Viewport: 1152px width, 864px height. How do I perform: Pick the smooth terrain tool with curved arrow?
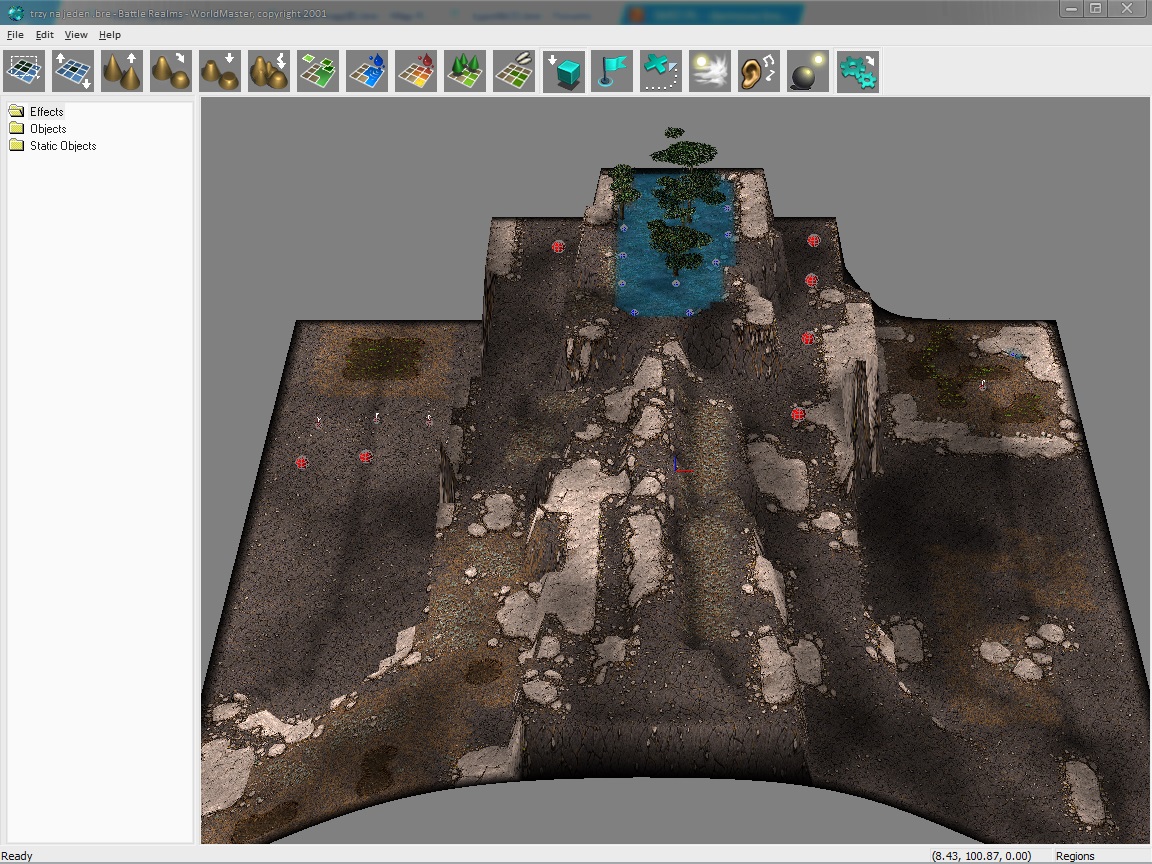pos(170,71)
